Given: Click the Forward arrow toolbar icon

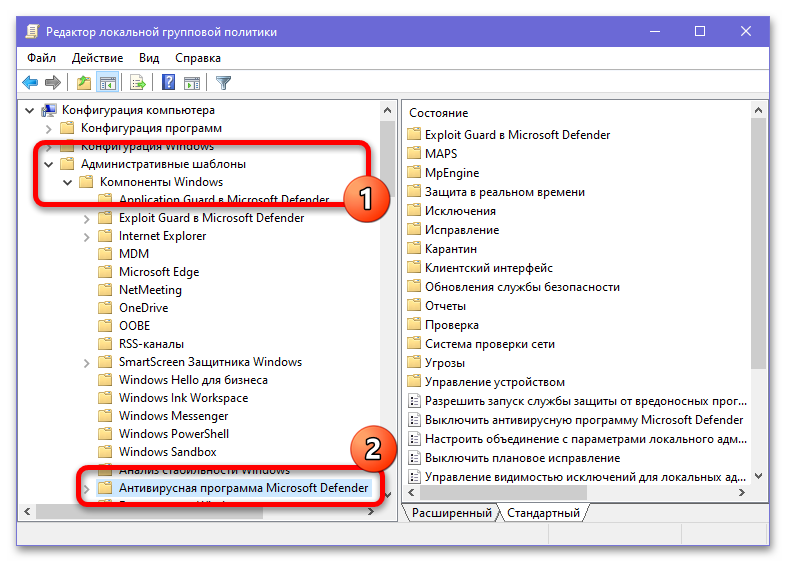Looking at the screenshot, I should coord(53,82).
